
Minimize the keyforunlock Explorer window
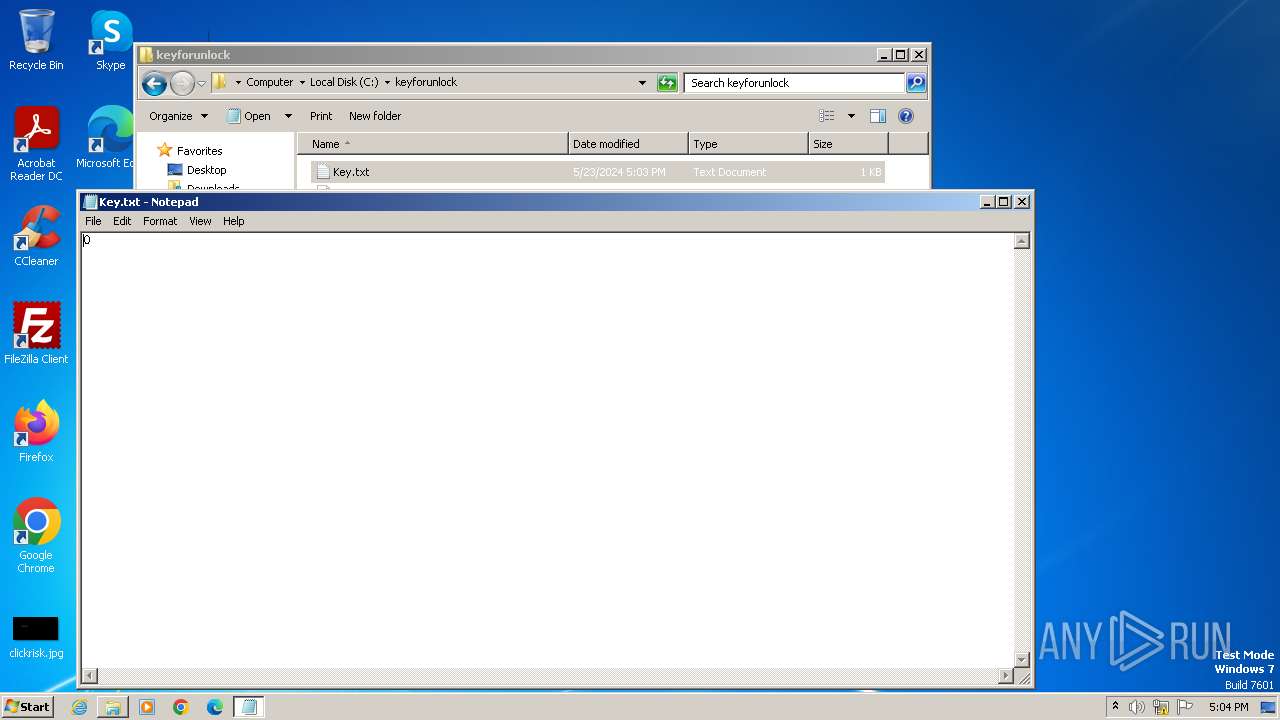(883, 55)
